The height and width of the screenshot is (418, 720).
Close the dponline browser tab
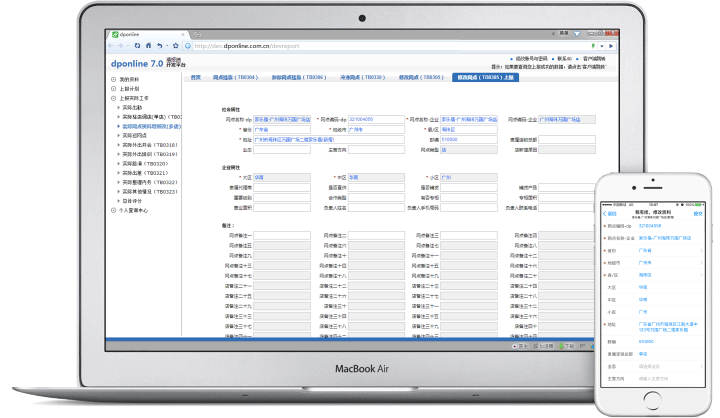point(183,34)
